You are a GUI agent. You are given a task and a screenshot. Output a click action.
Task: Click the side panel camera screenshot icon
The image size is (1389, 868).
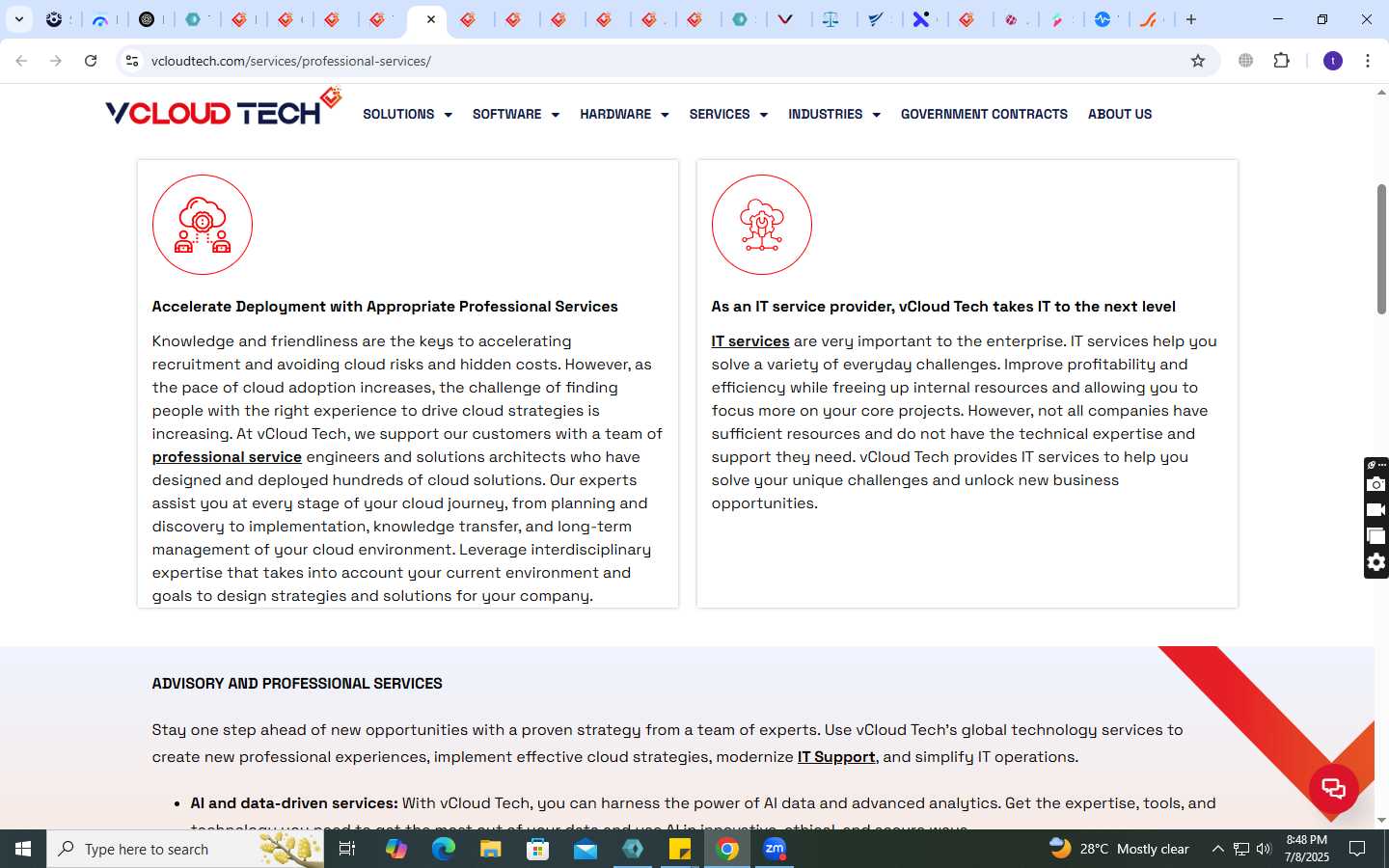click(1376, 484)
